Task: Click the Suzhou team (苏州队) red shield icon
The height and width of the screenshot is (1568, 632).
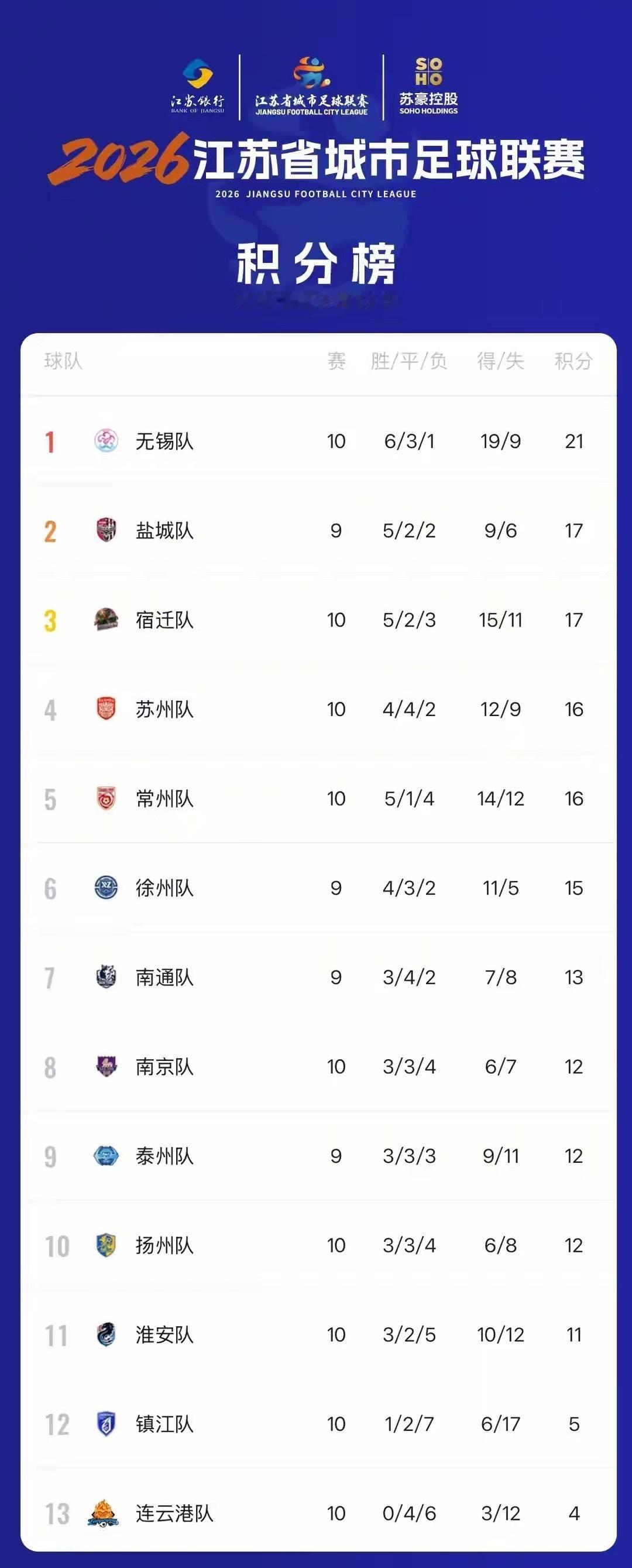Action: tap(106, 708)
